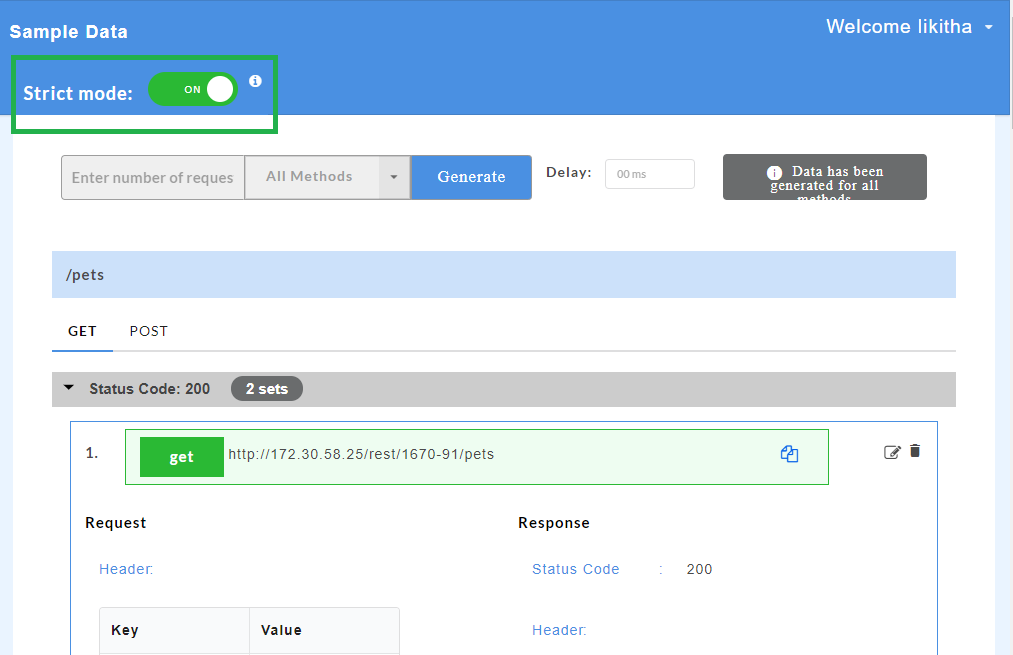Switch to the POST tab

click(x=149, y=331)
